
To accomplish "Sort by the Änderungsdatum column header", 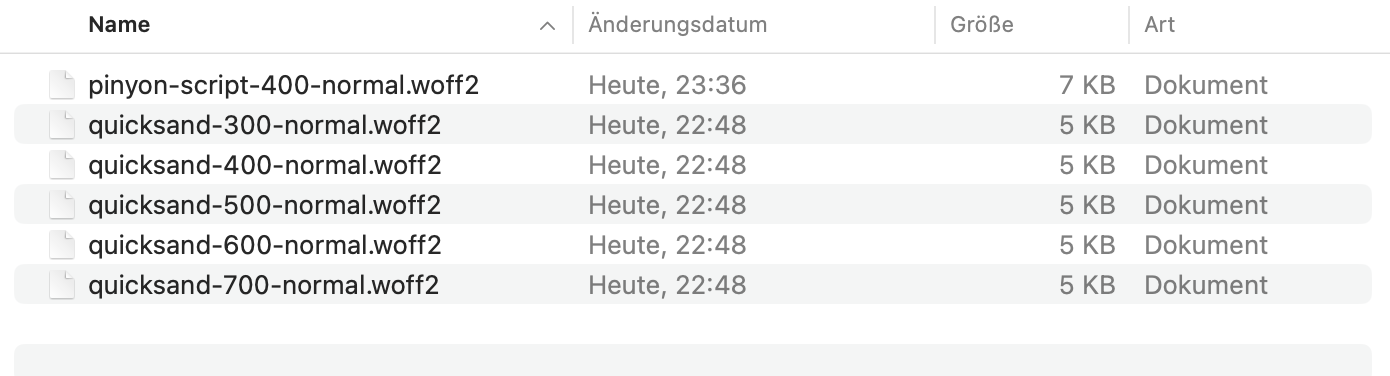I will [x=677, y=25].
